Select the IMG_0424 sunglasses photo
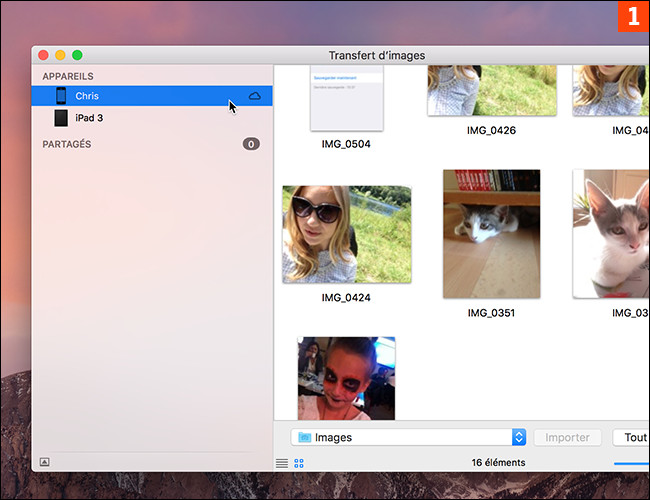Image resolution: width=650 pixels, height=500 pixels. [x=346, y=235]
